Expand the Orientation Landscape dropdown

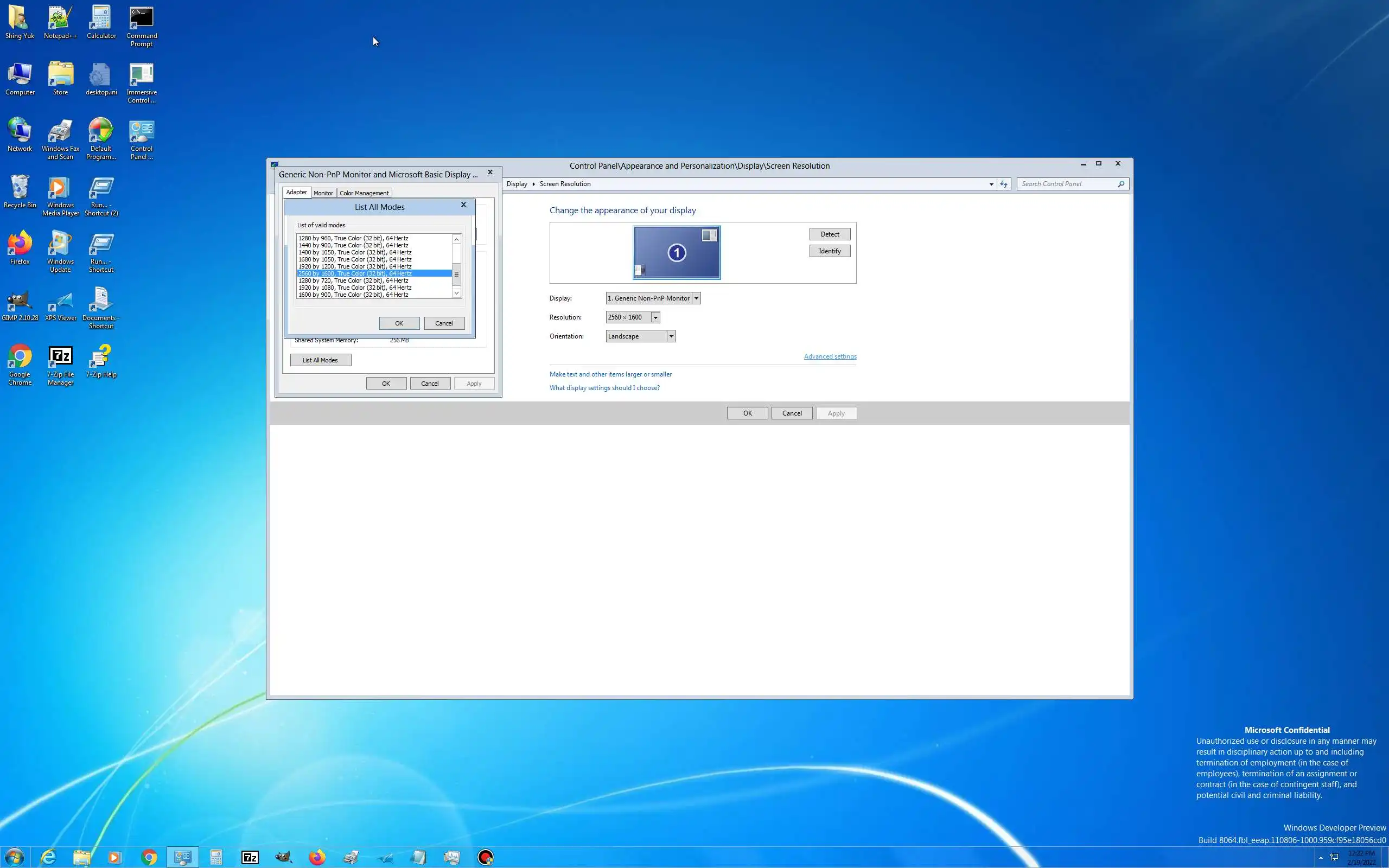tap(671, 336)
